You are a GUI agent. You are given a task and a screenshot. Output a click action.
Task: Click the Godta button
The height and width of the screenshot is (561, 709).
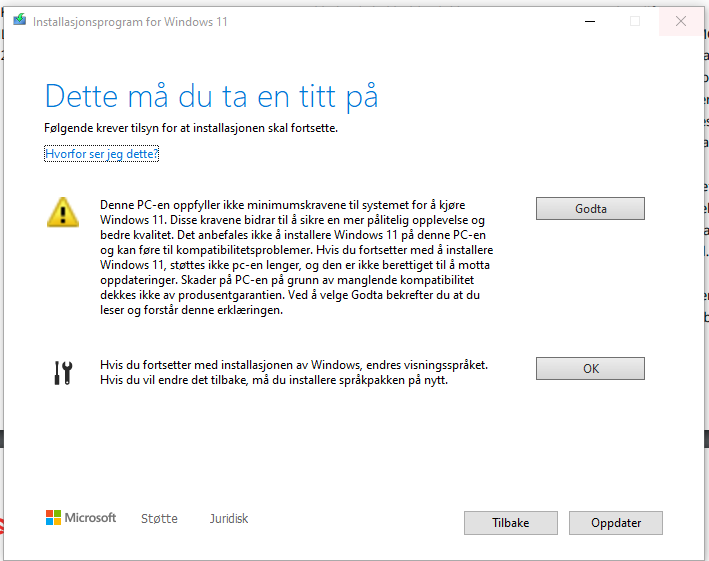click(x=590, y=208)
